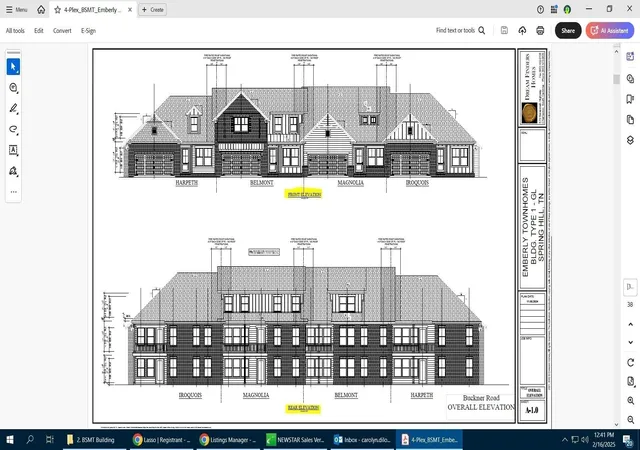Open the Acrobat Menu
Image resolution: width=640 pixels, height=450 pixels.
[x=16, y=9]
